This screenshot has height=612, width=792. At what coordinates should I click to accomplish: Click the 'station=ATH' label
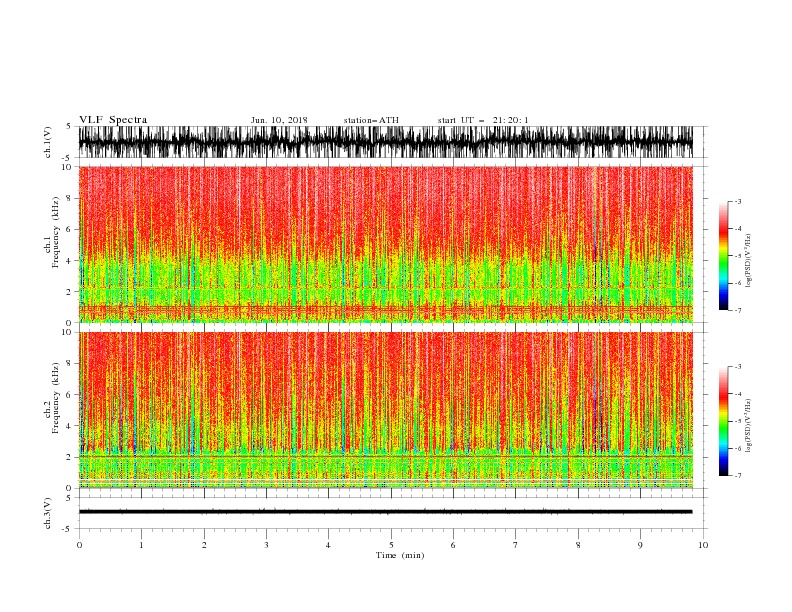pos(371,120)
